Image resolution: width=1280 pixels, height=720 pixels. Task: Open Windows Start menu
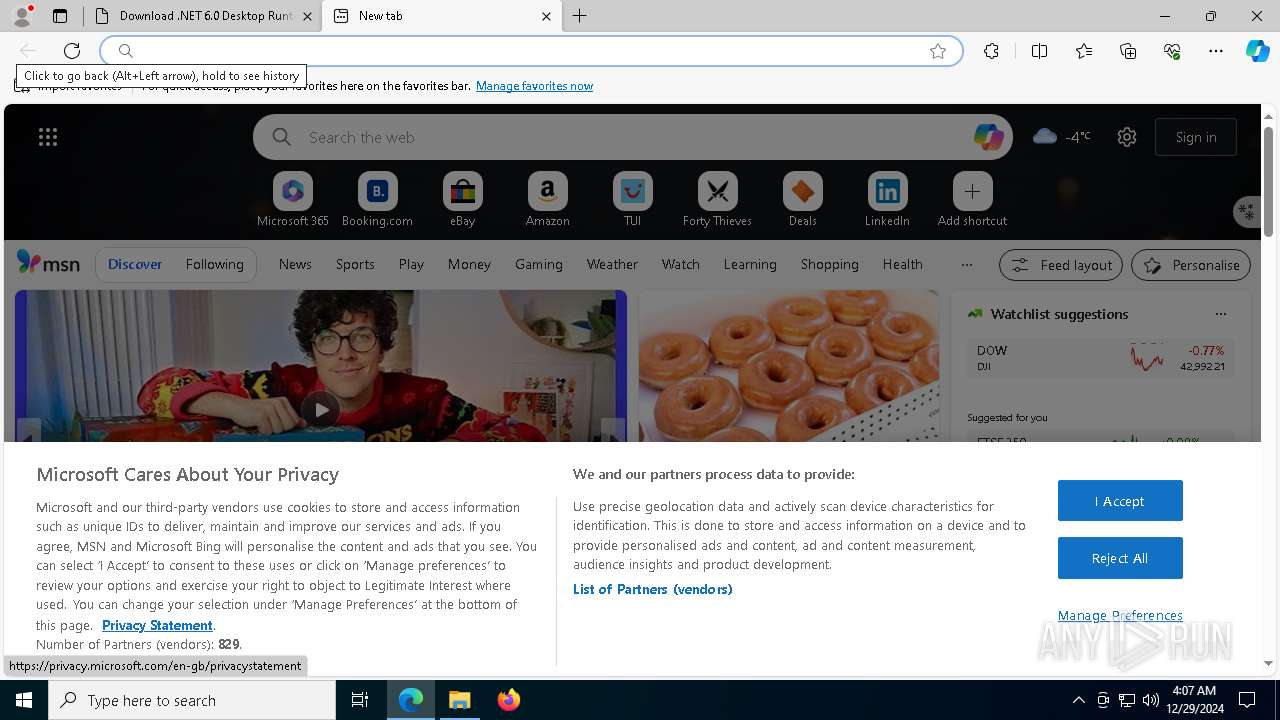pos(24,700)
